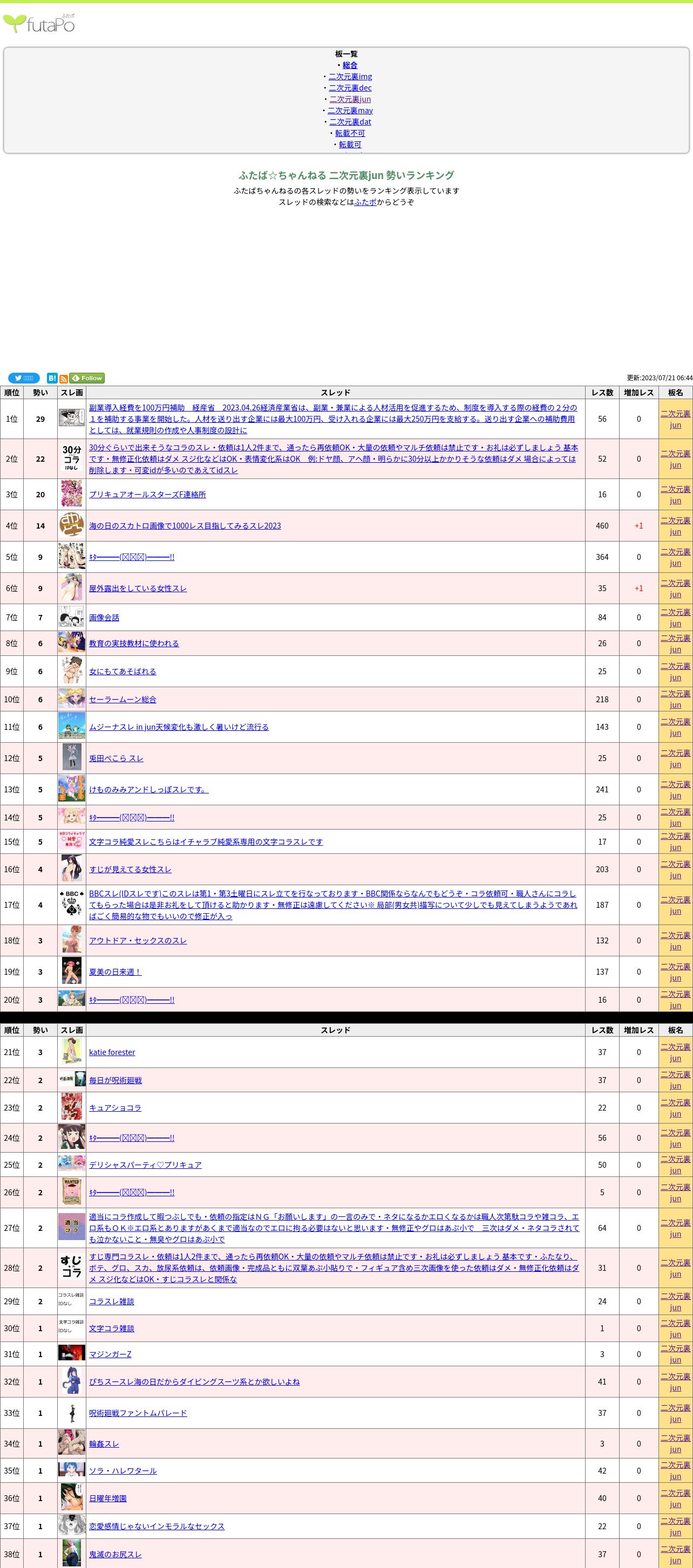Open the 30分ぐらいで出来そうなコラのスレ thread
The width and height of the screenshot is (693, 1568).
[x=333, y=459]
